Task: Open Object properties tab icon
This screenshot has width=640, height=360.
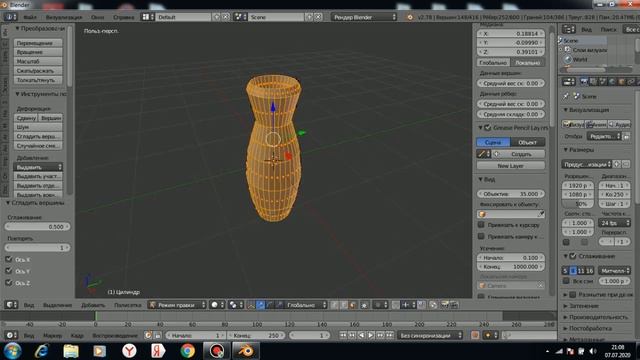Action: pyautogui.click(x=621, y=82)
